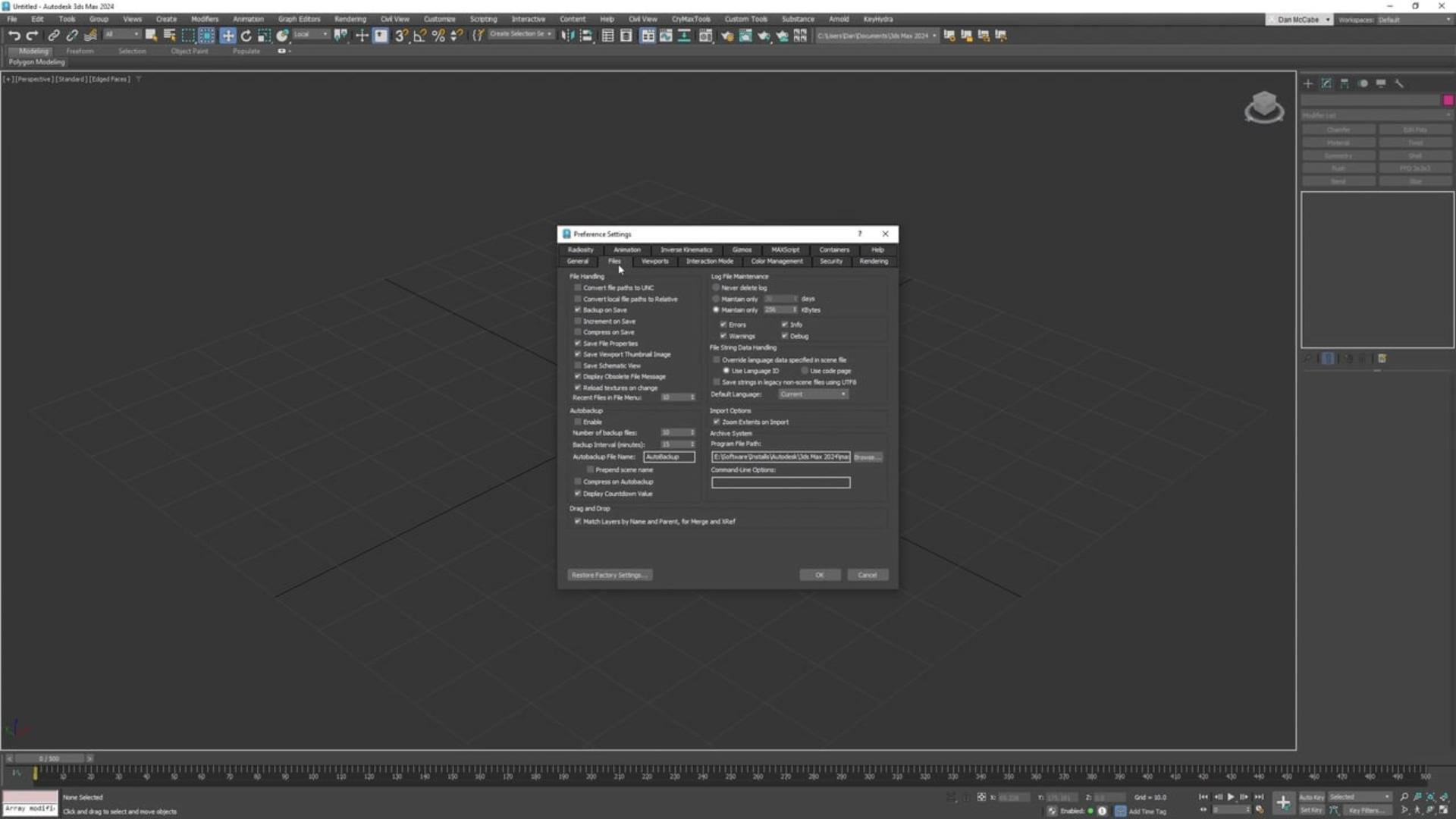
Task: Select the Select and Rotate tool
Action: (x=246, y=36)
